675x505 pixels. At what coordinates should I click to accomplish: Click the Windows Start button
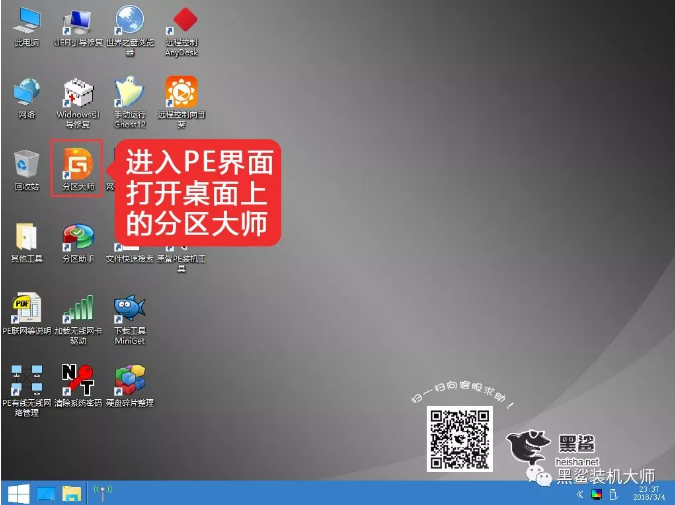pos(17,493)
